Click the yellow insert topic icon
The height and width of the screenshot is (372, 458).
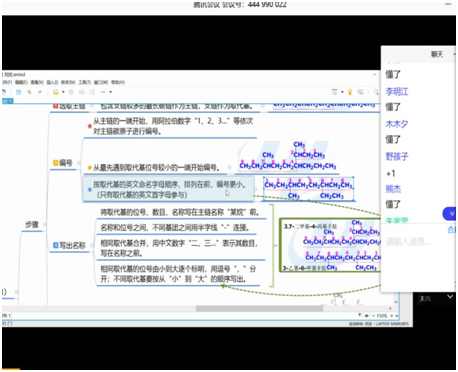pyautogui.click(x=56, y=92)
